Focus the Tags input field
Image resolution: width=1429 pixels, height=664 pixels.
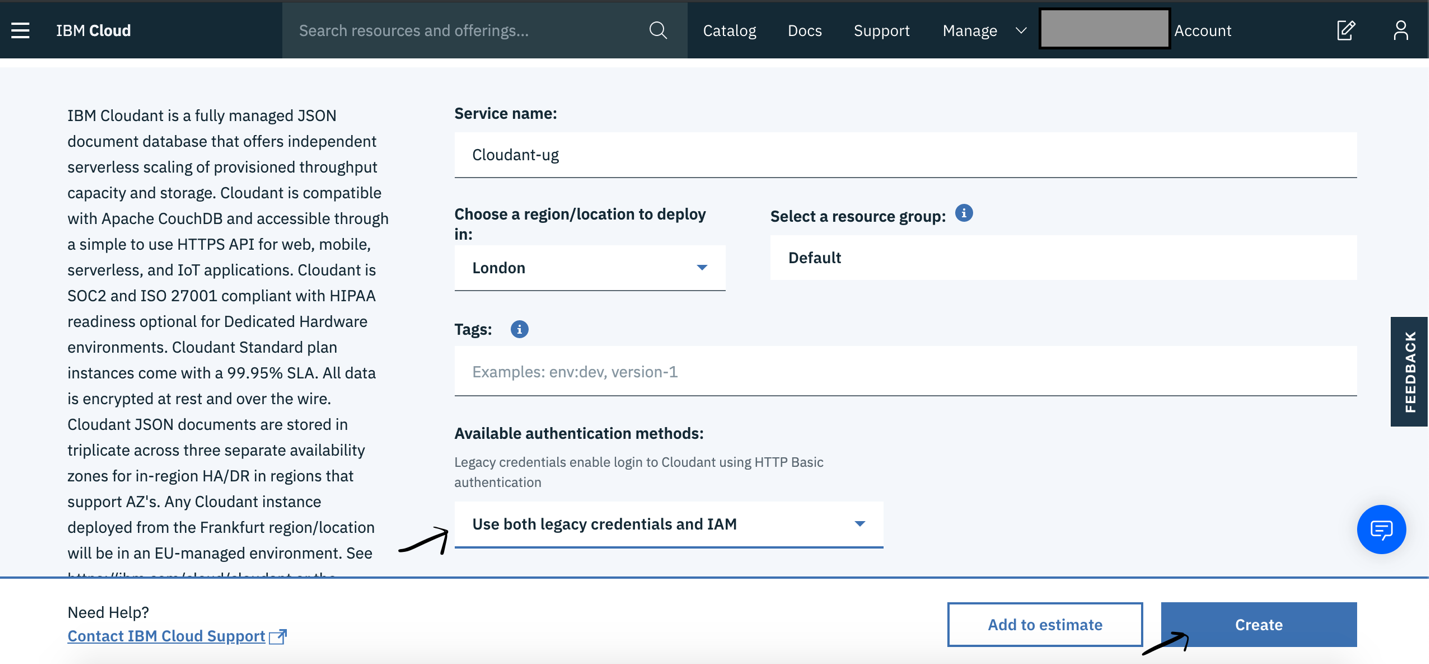[x=905, y=372]
